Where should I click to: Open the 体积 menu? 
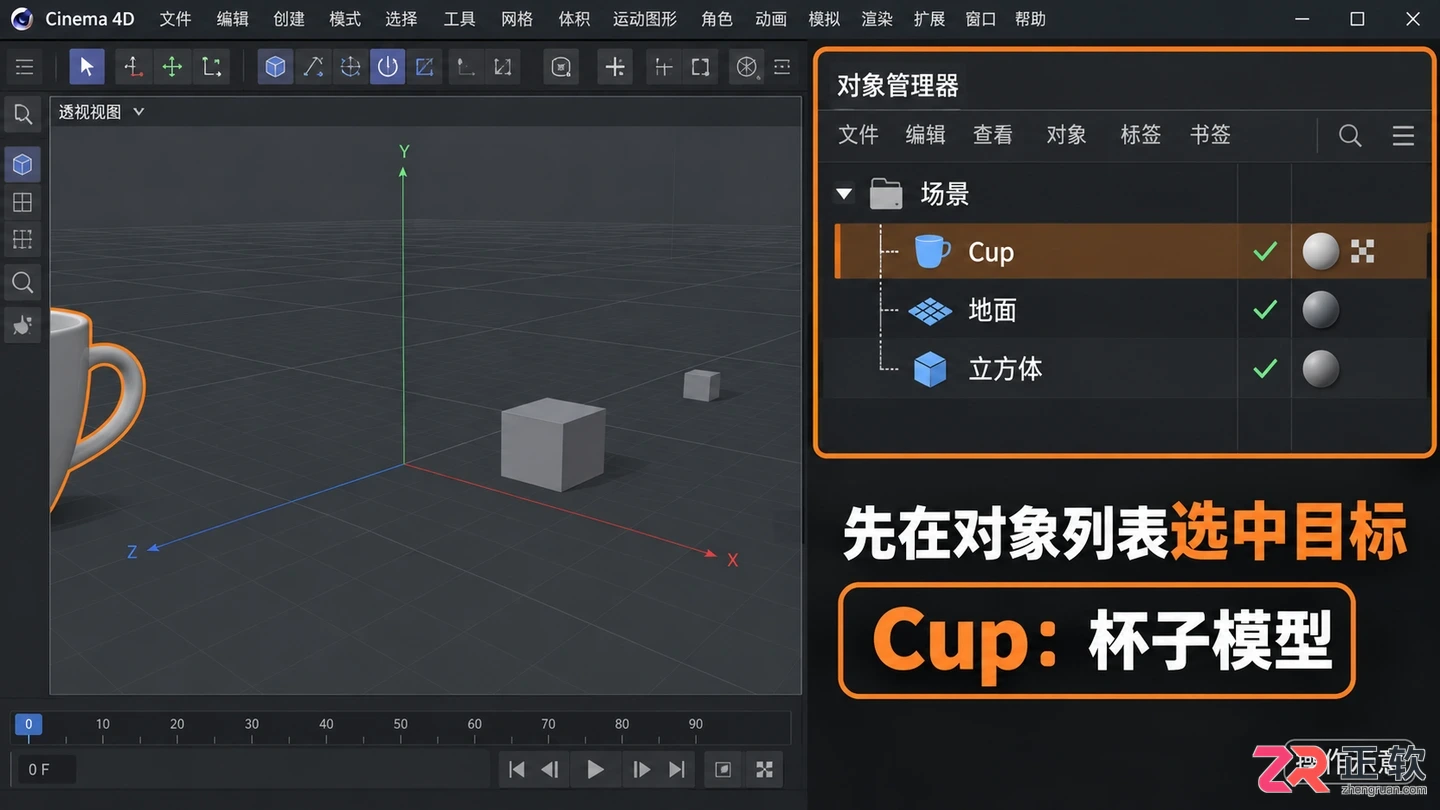coord(574,19)
